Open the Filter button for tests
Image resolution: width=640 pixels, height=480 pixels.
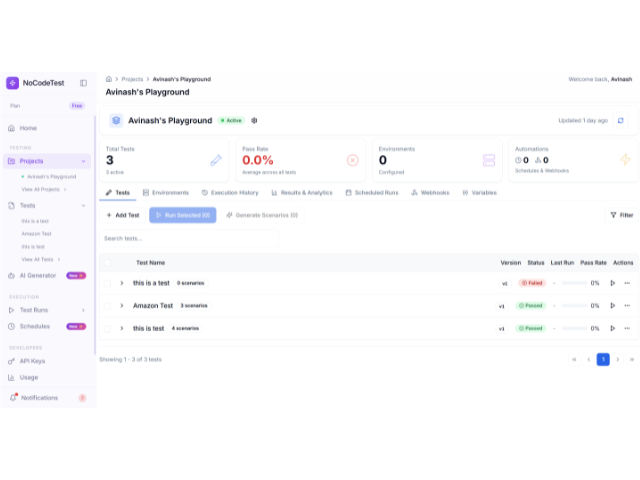621,215
